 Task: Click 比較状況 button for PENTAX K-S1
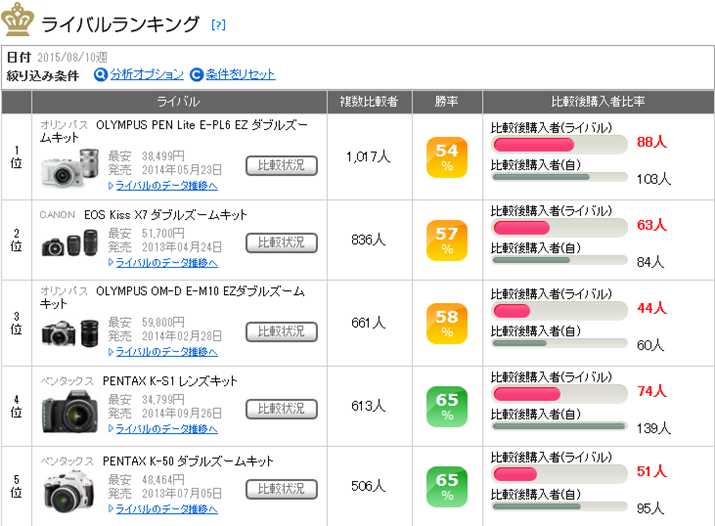pyautogui.click(x=281, y=409)
